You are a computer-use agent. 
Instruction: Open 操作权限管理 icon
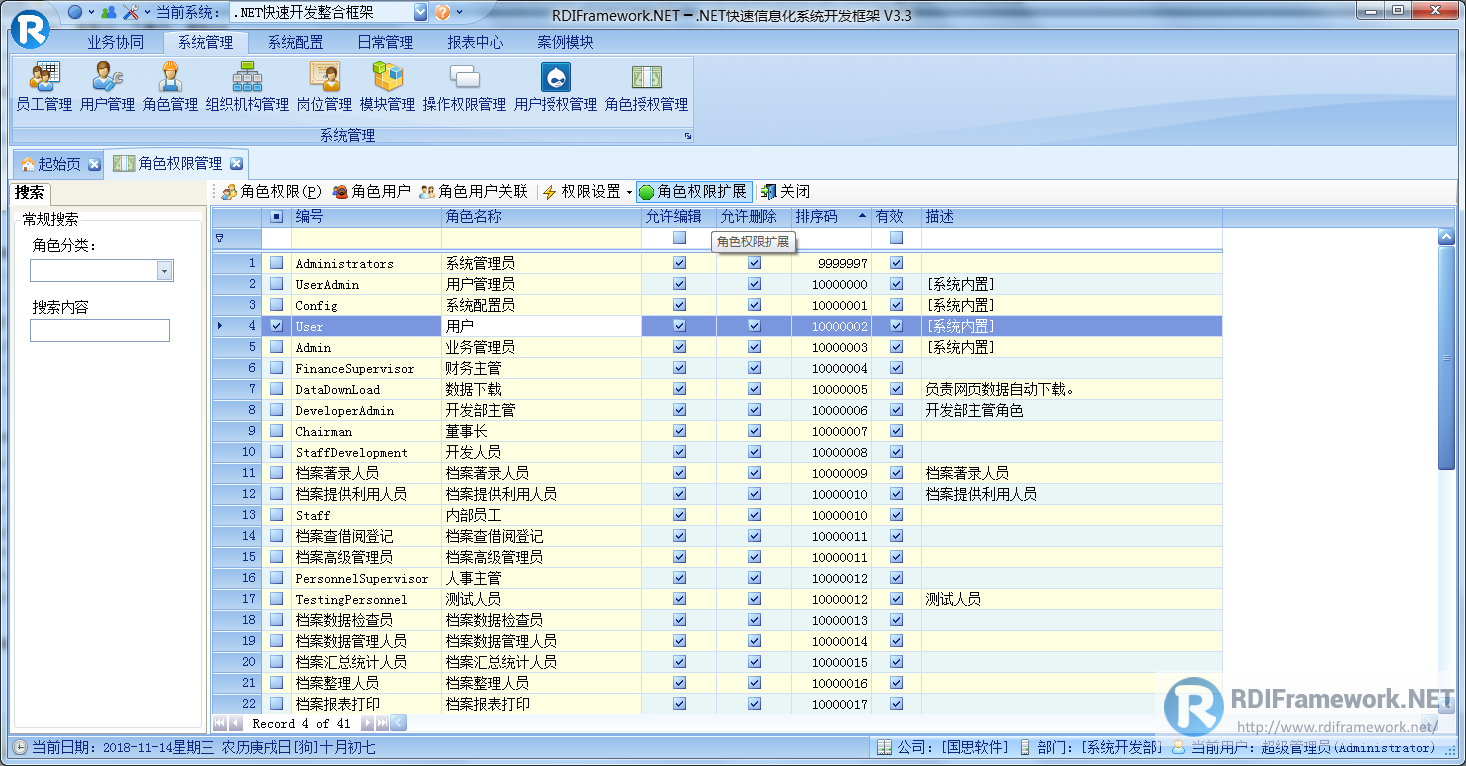point(464,86)
